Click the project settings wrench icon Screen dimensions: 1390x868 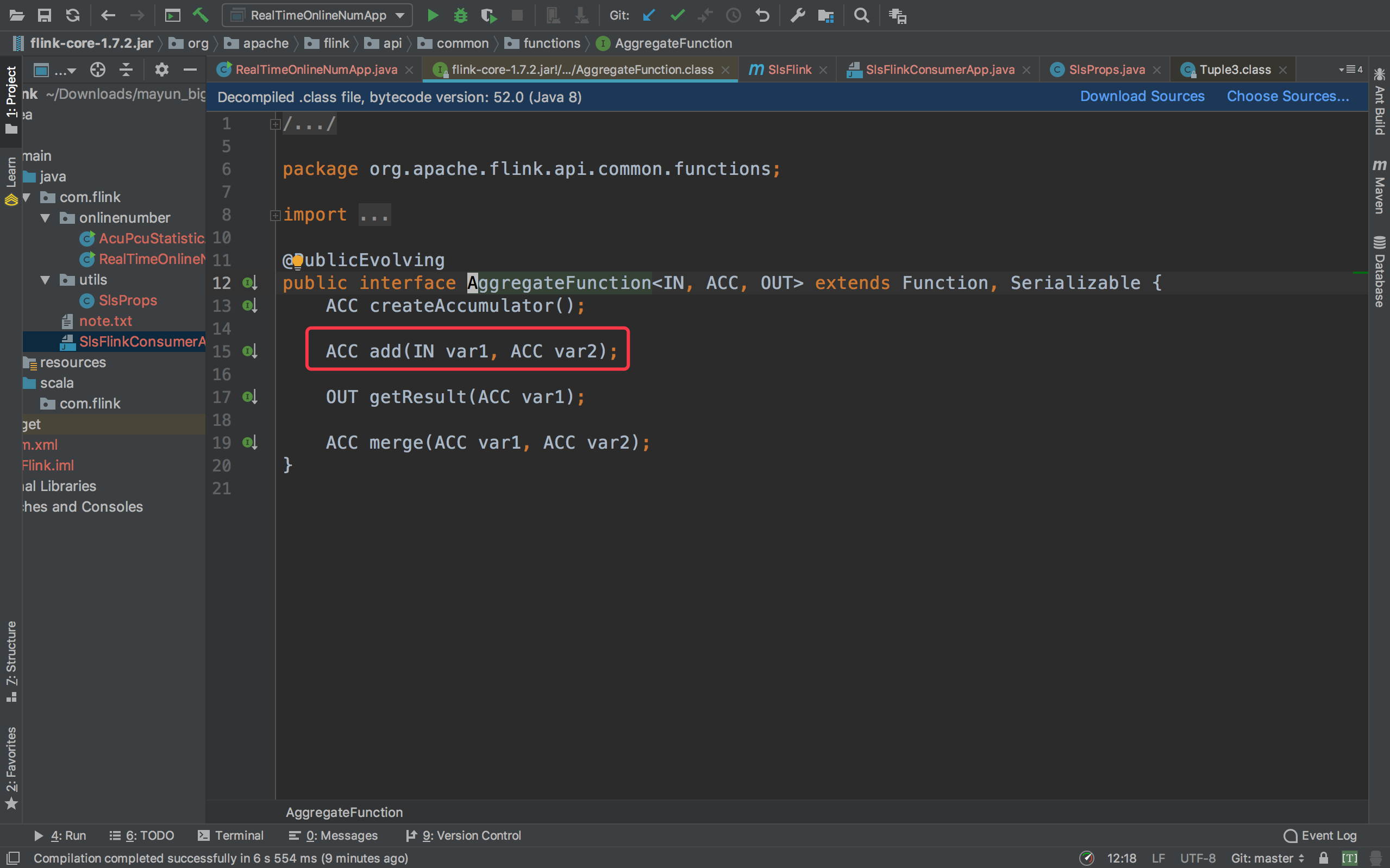(x=798, y=16)
